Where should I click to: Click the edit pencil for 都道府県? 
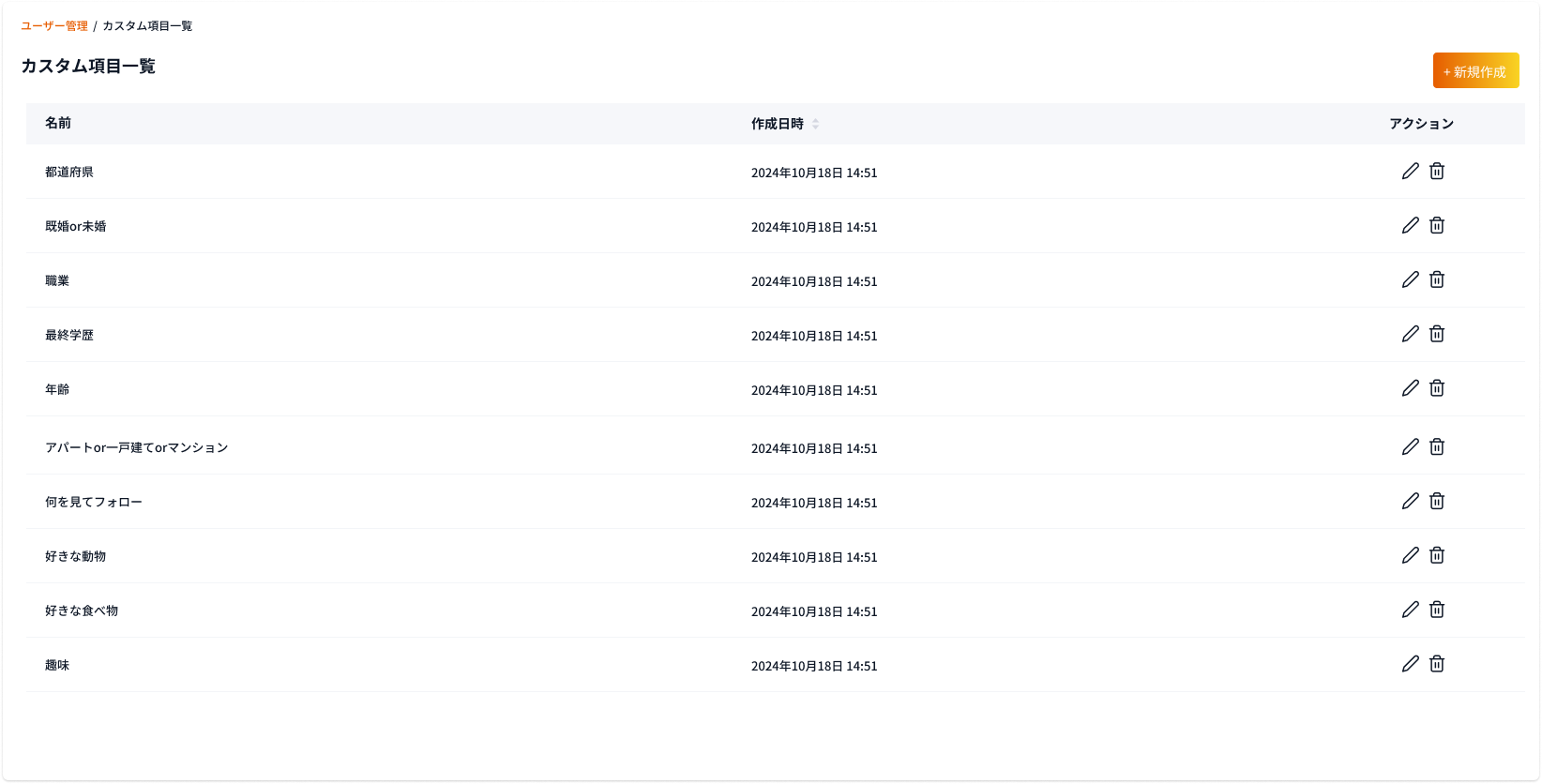coord(1410,171)
